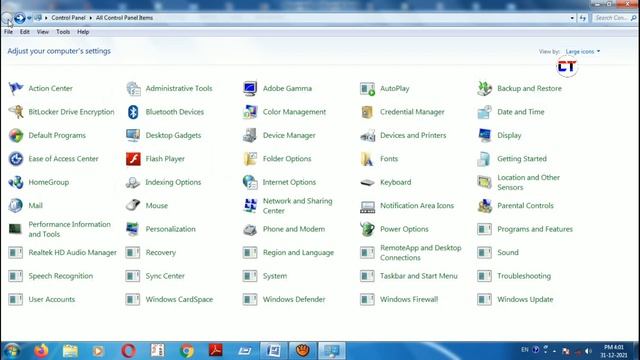This screenshot has width=640, height=360.
Task: Open the Help menu
Action: point(83,32)
